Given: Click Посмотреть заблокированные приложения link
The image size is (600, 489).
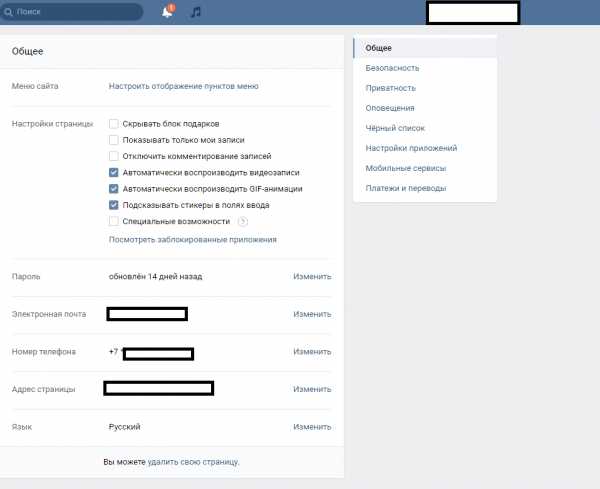Looking at the screenshot, I should click(192, 240).
